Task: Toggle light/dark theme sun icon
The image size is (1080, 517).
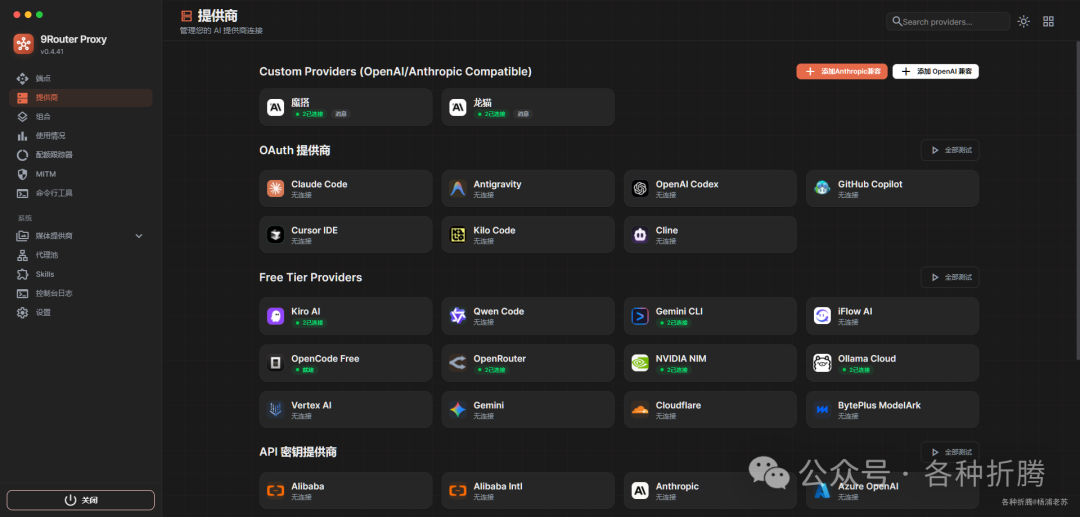Action: click(1024, 21)
